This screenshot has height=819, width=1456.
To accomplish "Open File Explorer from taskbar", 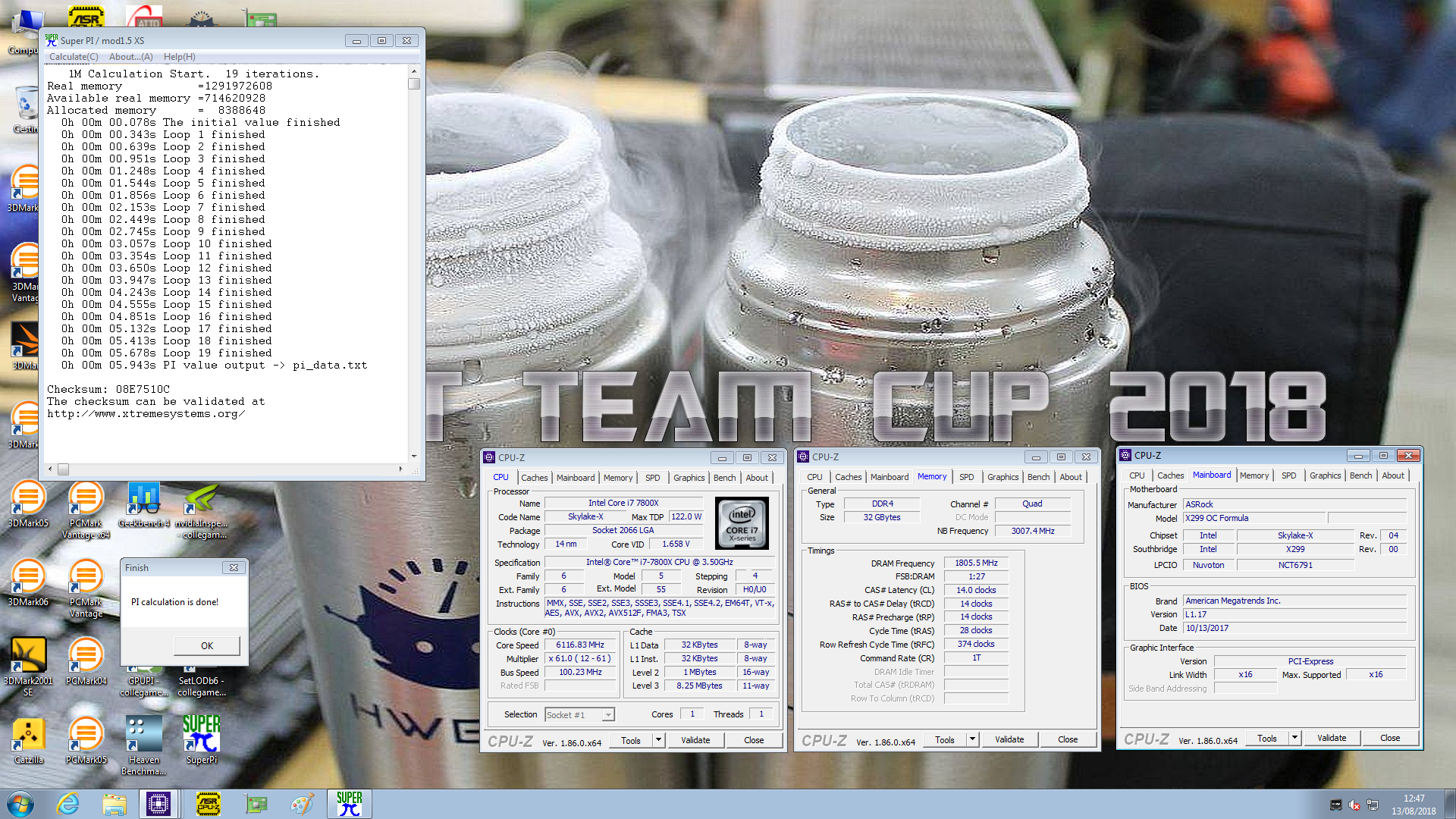I will 115,804.
